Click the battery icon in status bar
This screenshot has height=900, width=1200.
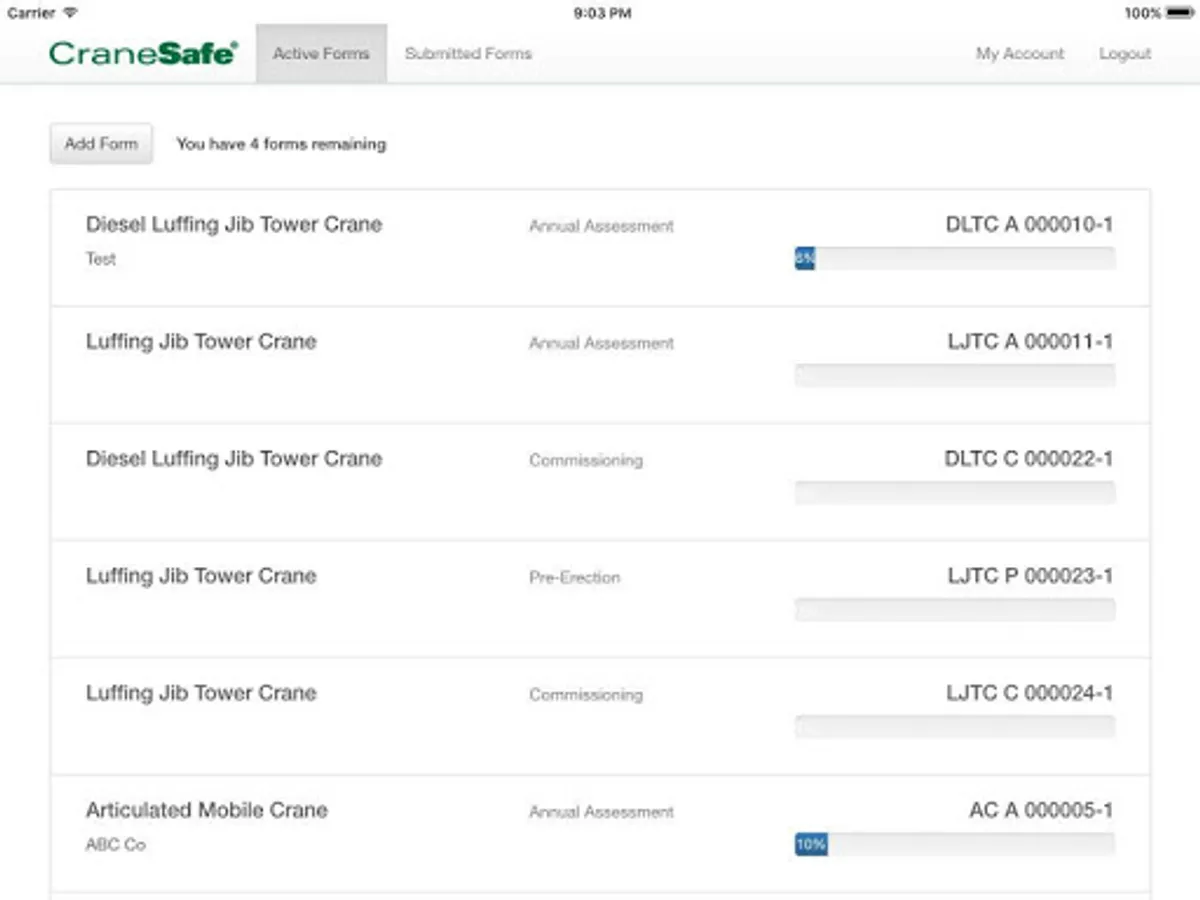1181,13
